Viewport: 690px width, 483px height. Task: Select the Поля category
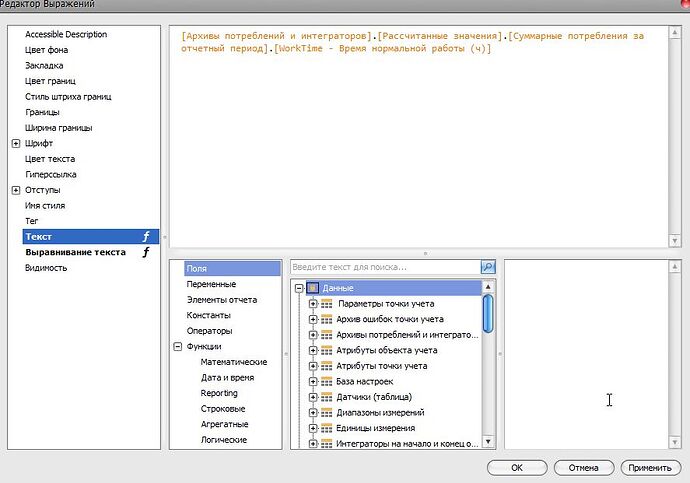click(x=232, y=268)
